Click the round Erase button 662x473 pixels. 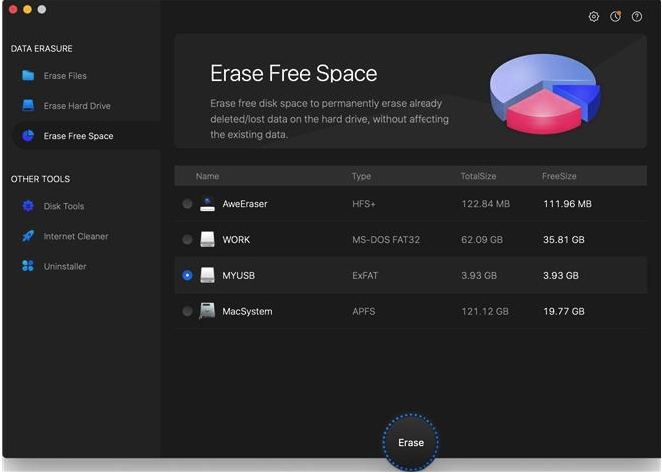[x=410, y=442]
